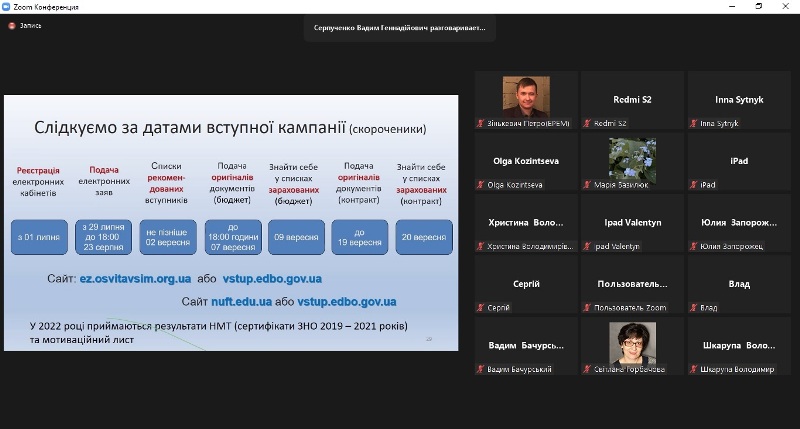Click muted mic icon beside Olga Kozintseva
800x429 pixels.
pyautogui.click(x=480, y=185)
